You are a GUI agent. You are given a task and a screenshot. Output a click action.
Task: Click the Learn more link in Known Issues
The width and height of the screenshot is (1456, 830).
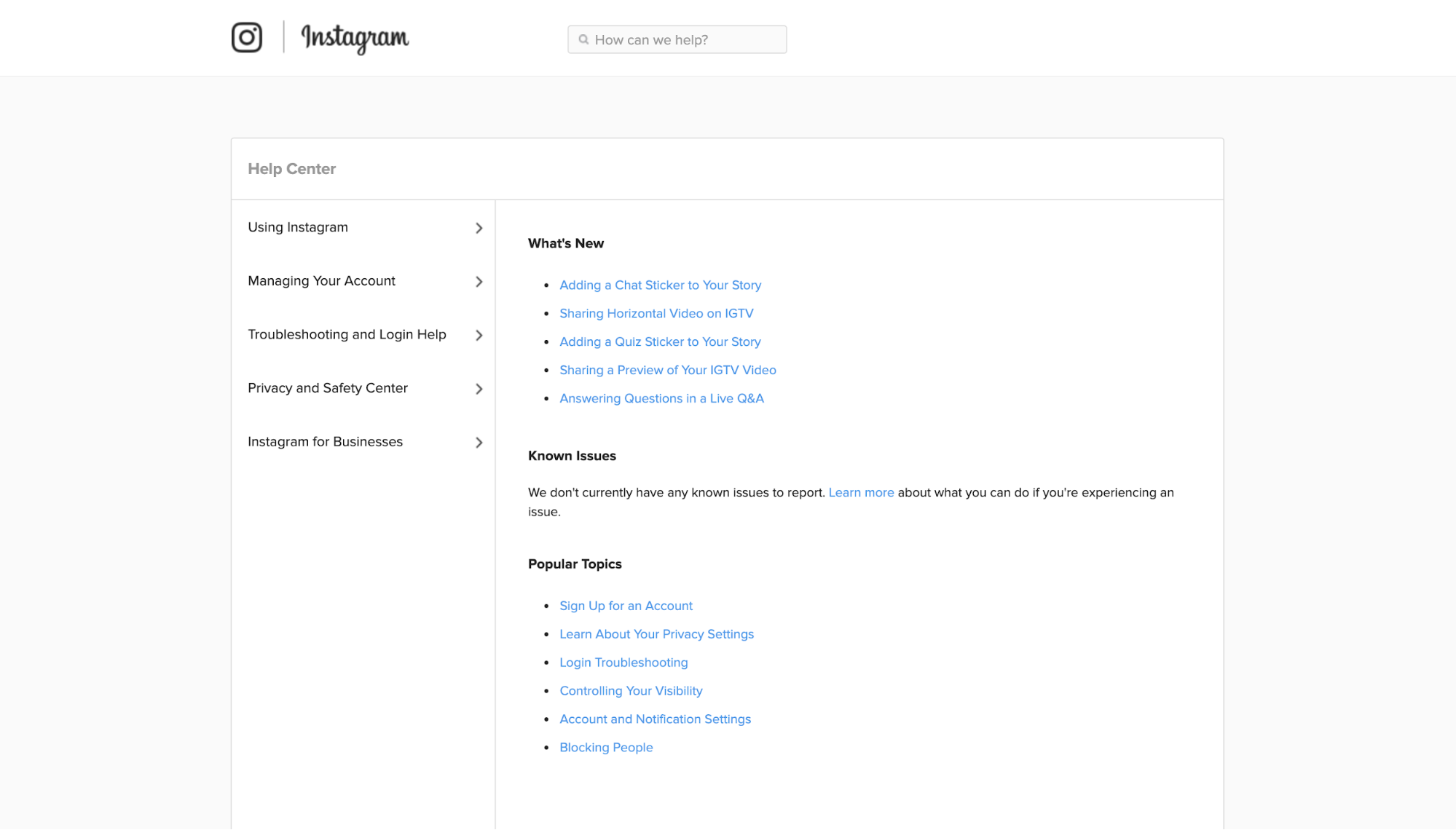click(x=861, y=492)
